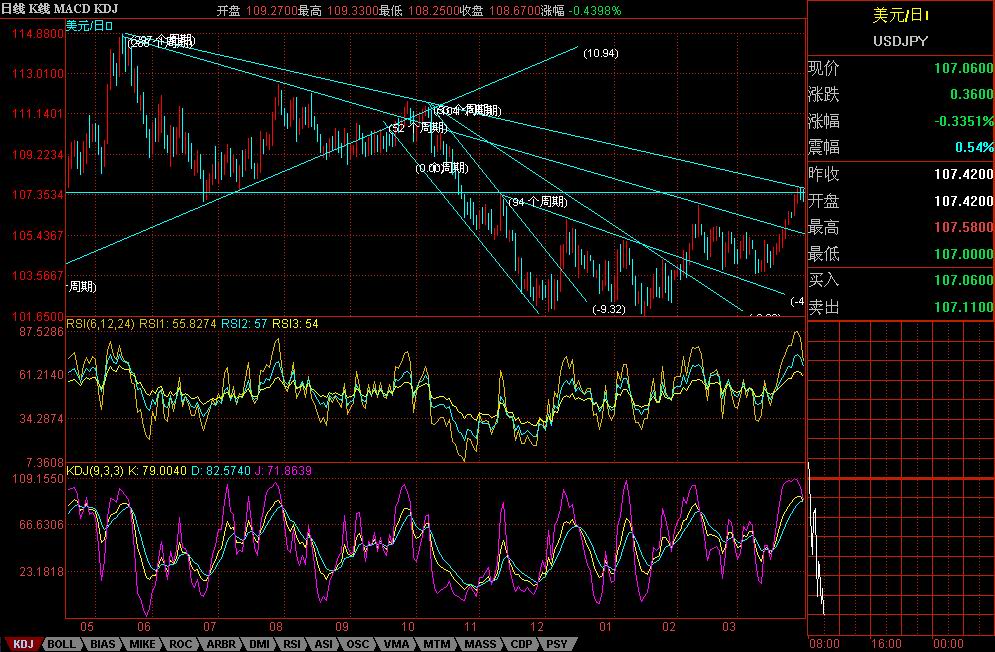Click the 16:00 label on intraday axis
The width and height of the screenshot is (995, 652).
[886, 643]
